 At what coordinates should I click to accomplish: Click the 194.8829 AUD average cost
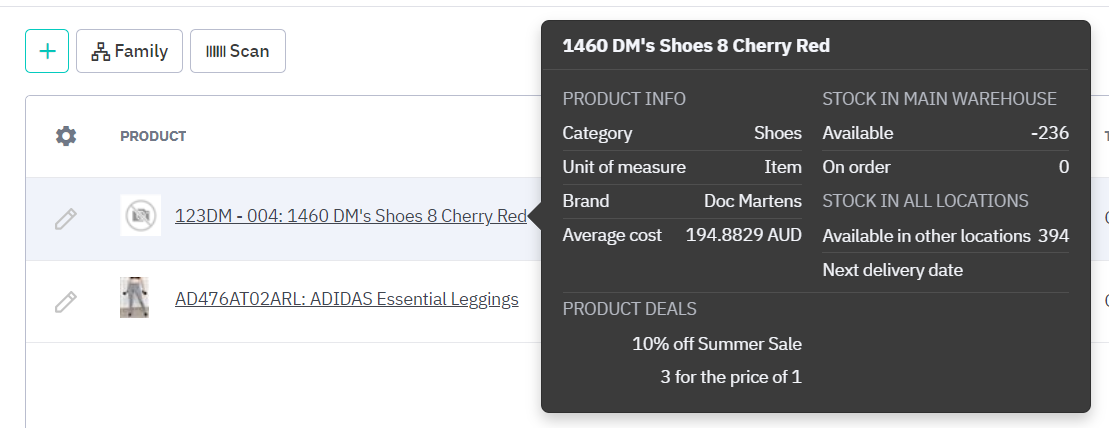pyautogui.click(x=743, y=236)
